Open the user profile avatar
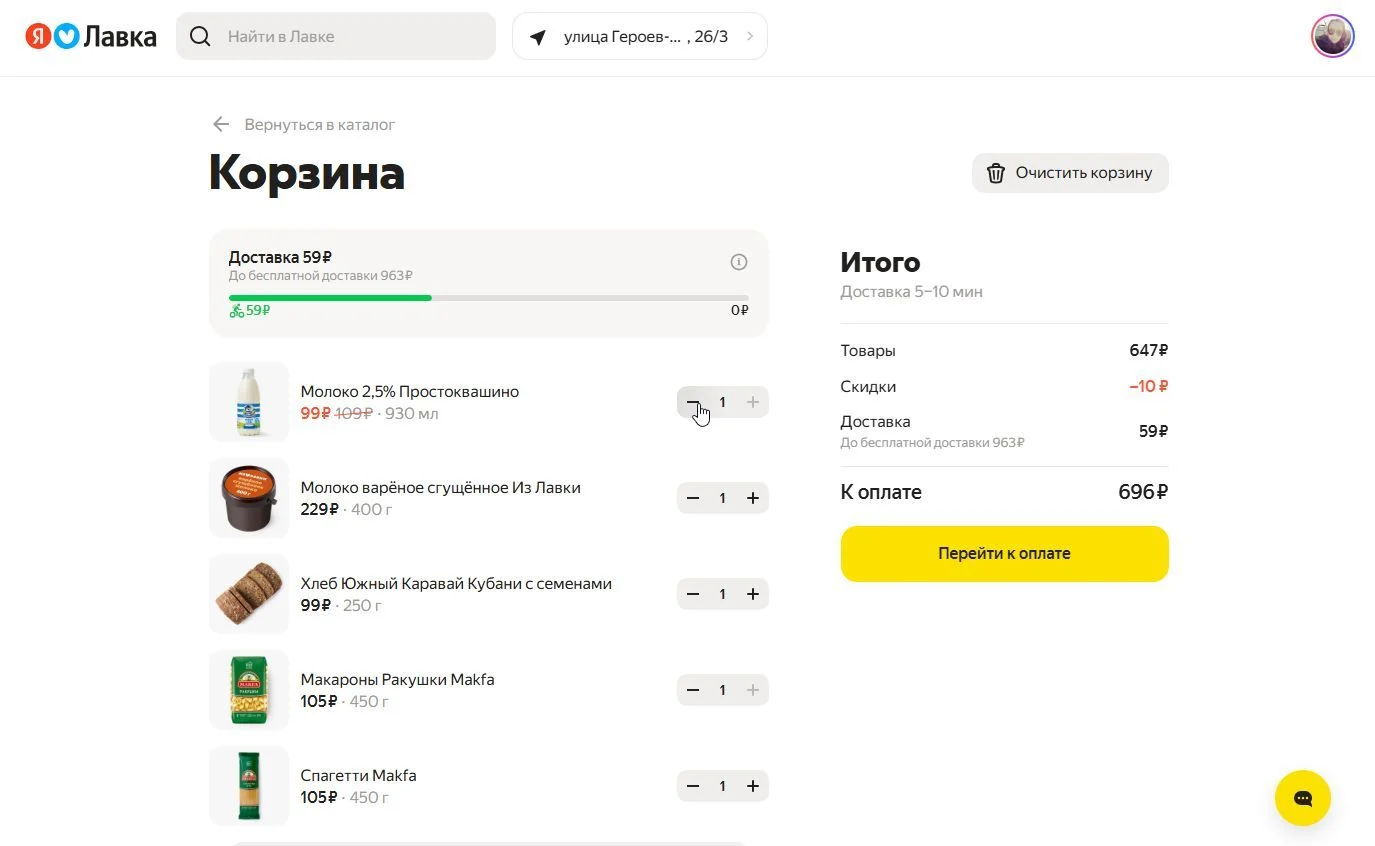This screenshot has height=846, width=1375. [1332, 37]
